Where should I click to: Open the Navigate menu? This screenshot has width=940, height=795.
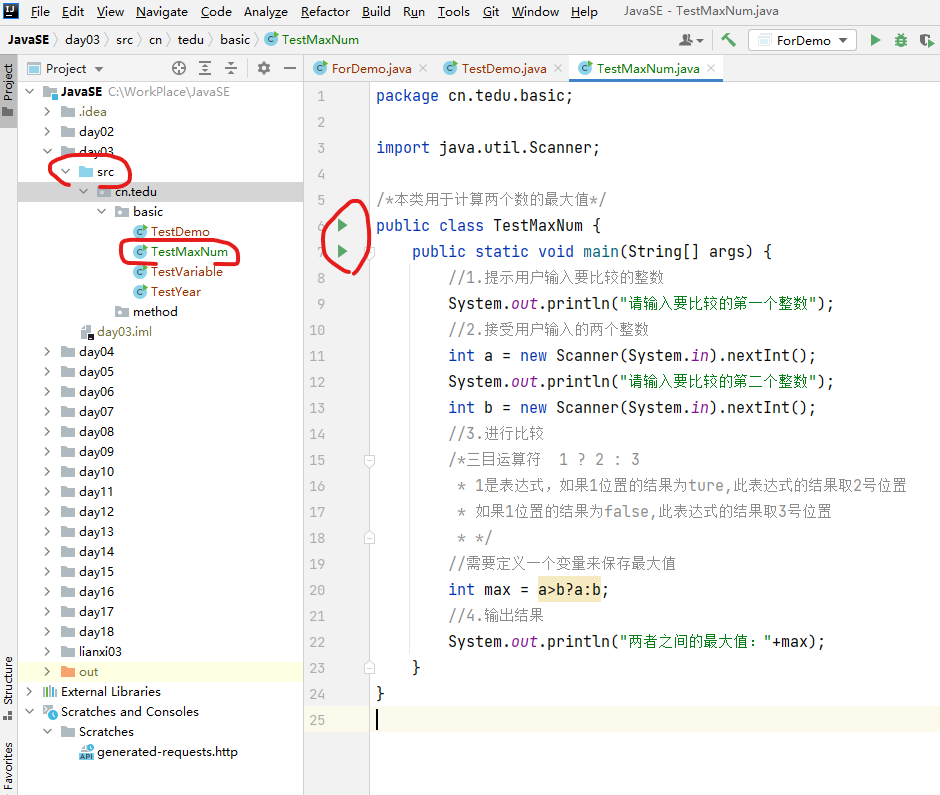pos(162,11)
